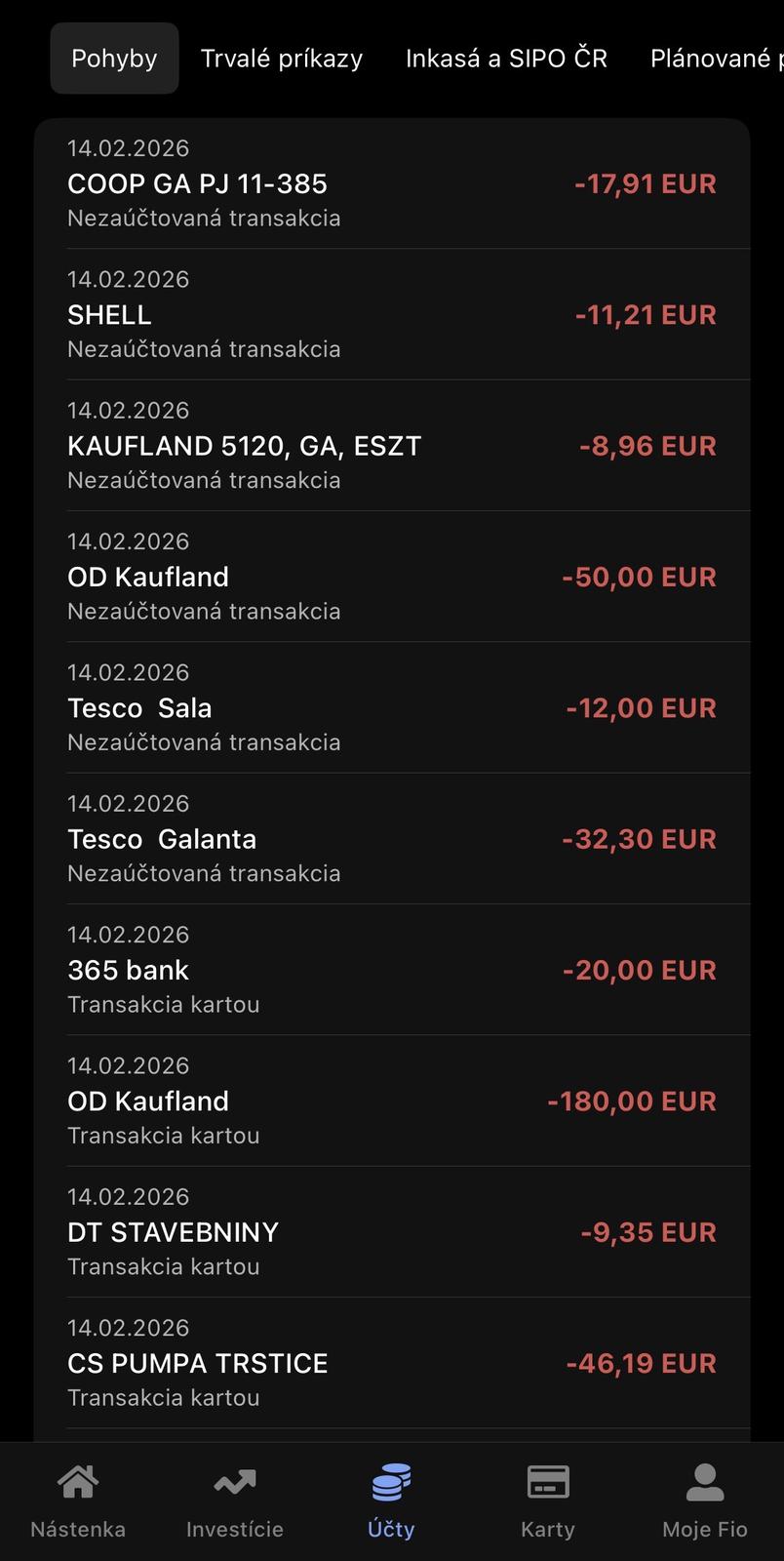Tap the -17,91 EUR amount
784x1561 pixels.
point(646,183)
